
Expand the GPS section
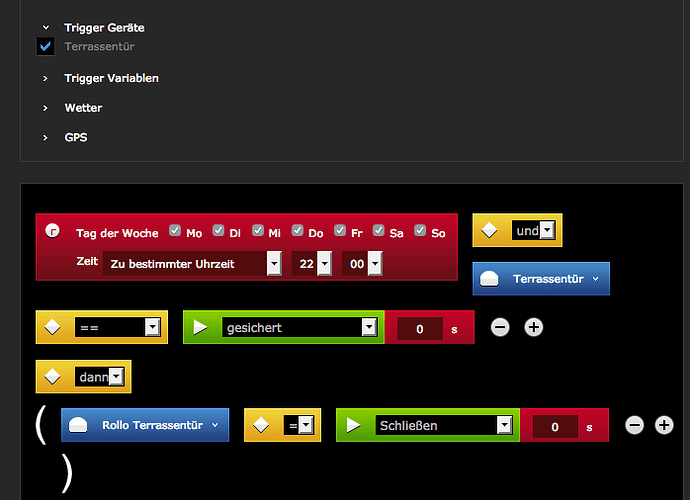[45, 137]
